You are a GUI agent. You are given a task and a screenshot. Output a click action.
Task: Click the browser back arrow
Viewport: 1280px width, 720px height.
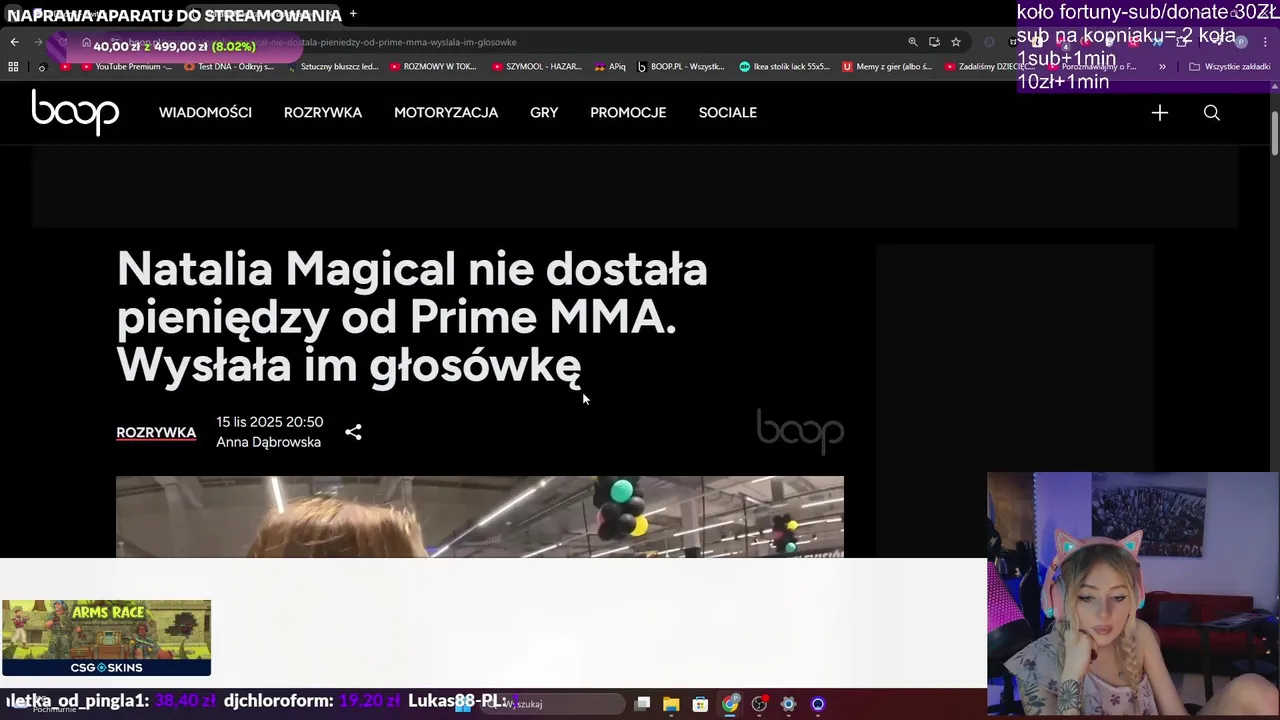(x=14, y=42)
